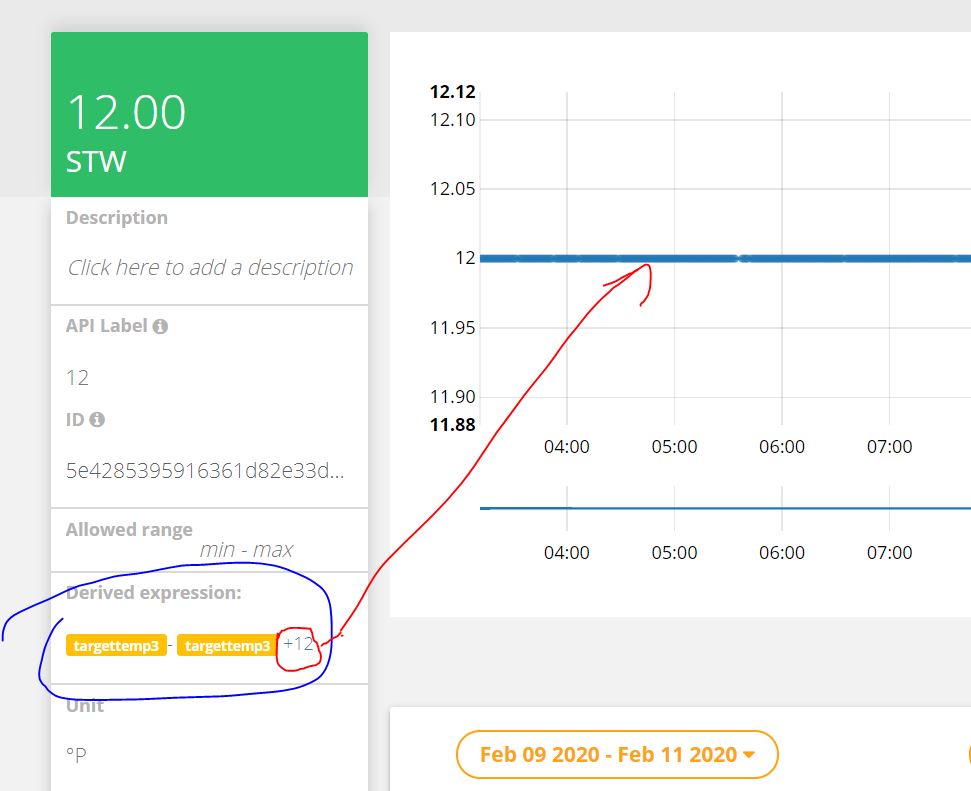The image size is (971, 791).
Task: Click the description placeholder to add text
Action: [210, 267]
